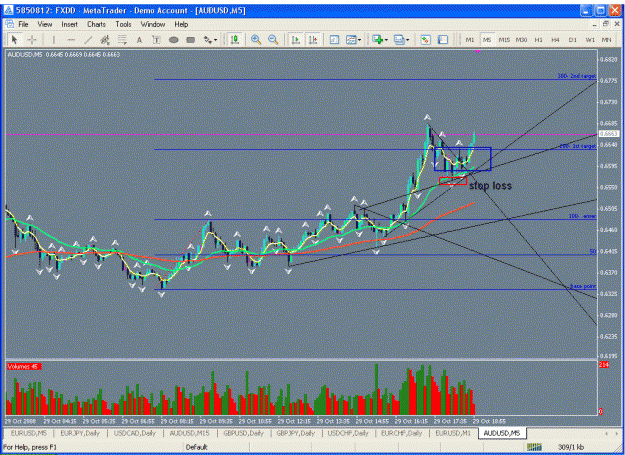The width and height of the screenshot is (625, 455).
Task: Pick the horizontal line drawing tool
Action: click(x=71, y=39)
